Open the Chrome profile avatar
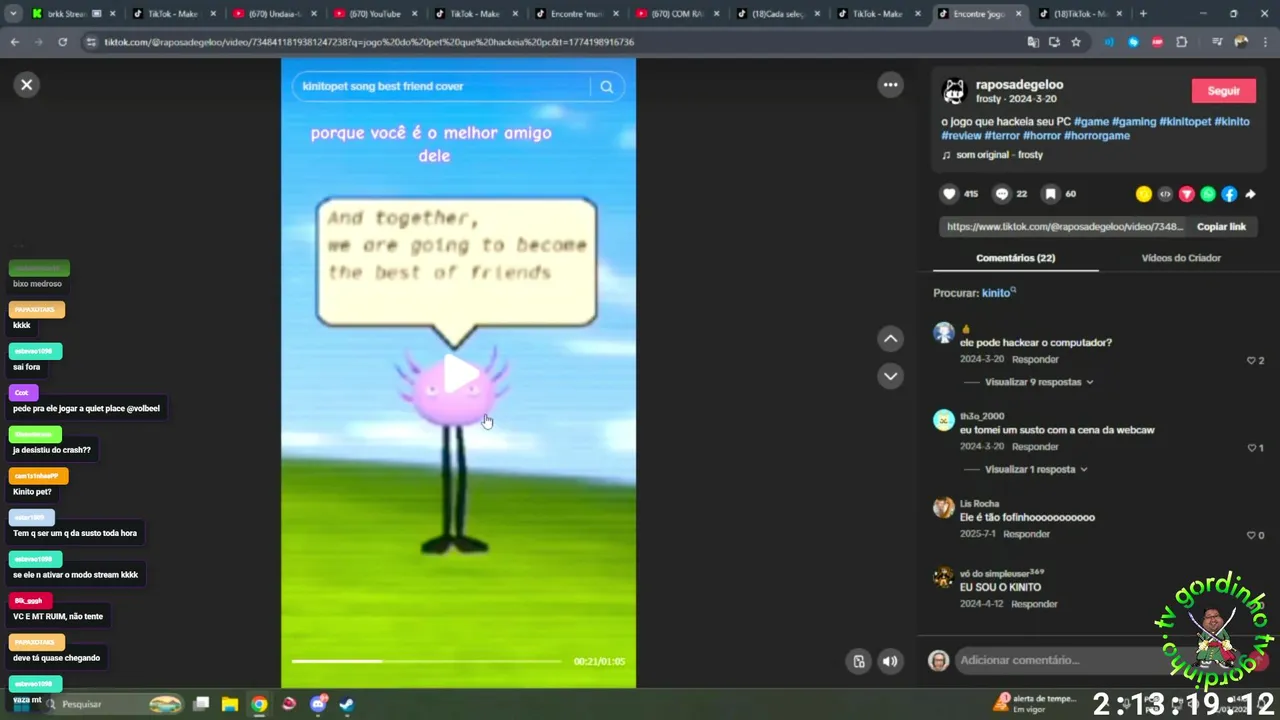This screenshot has height=720, width=1280. pos(1241,42)
